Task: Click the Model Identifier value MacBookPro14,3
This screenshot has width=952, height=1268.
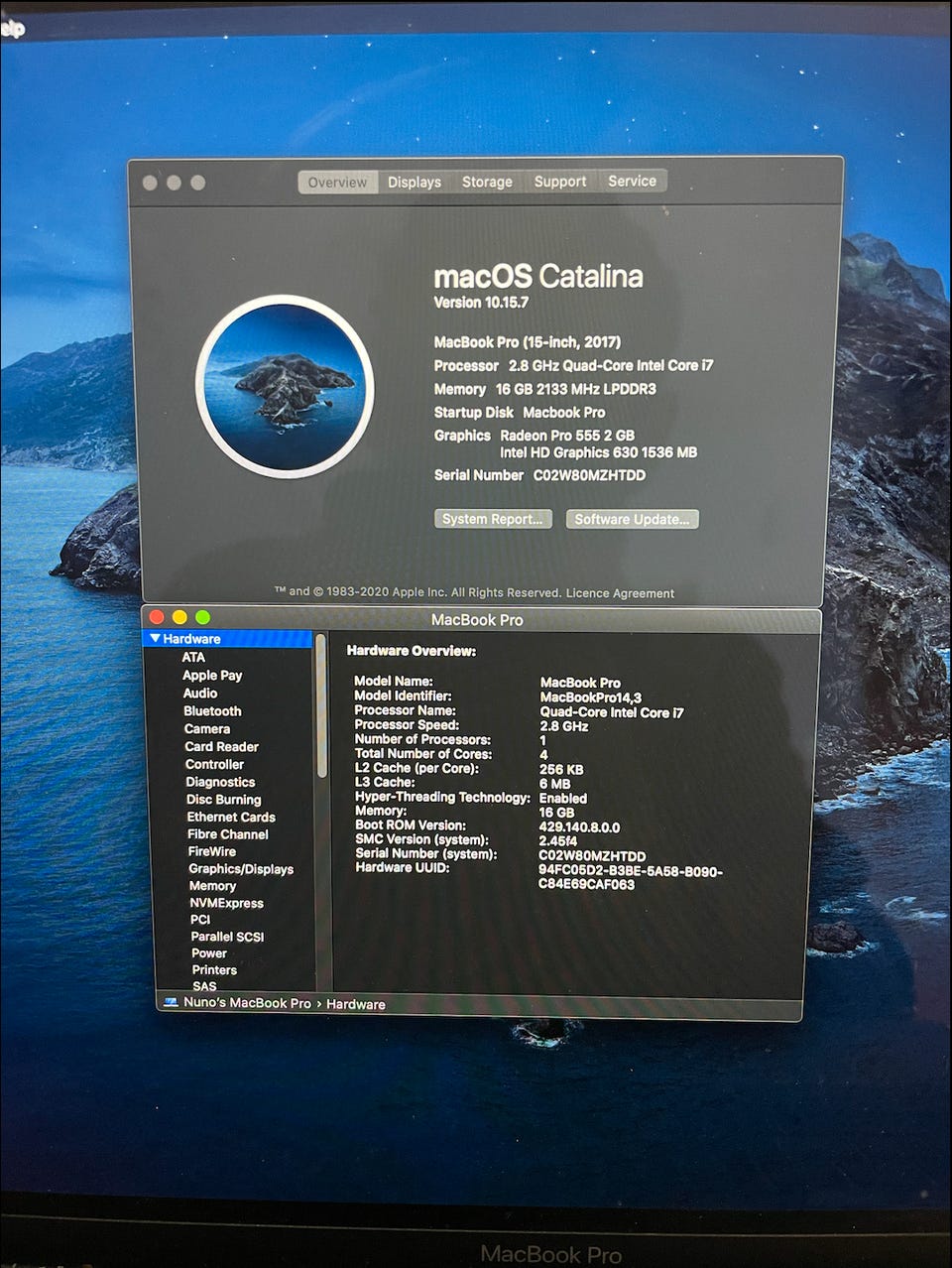Action: [x=590, y=697]
